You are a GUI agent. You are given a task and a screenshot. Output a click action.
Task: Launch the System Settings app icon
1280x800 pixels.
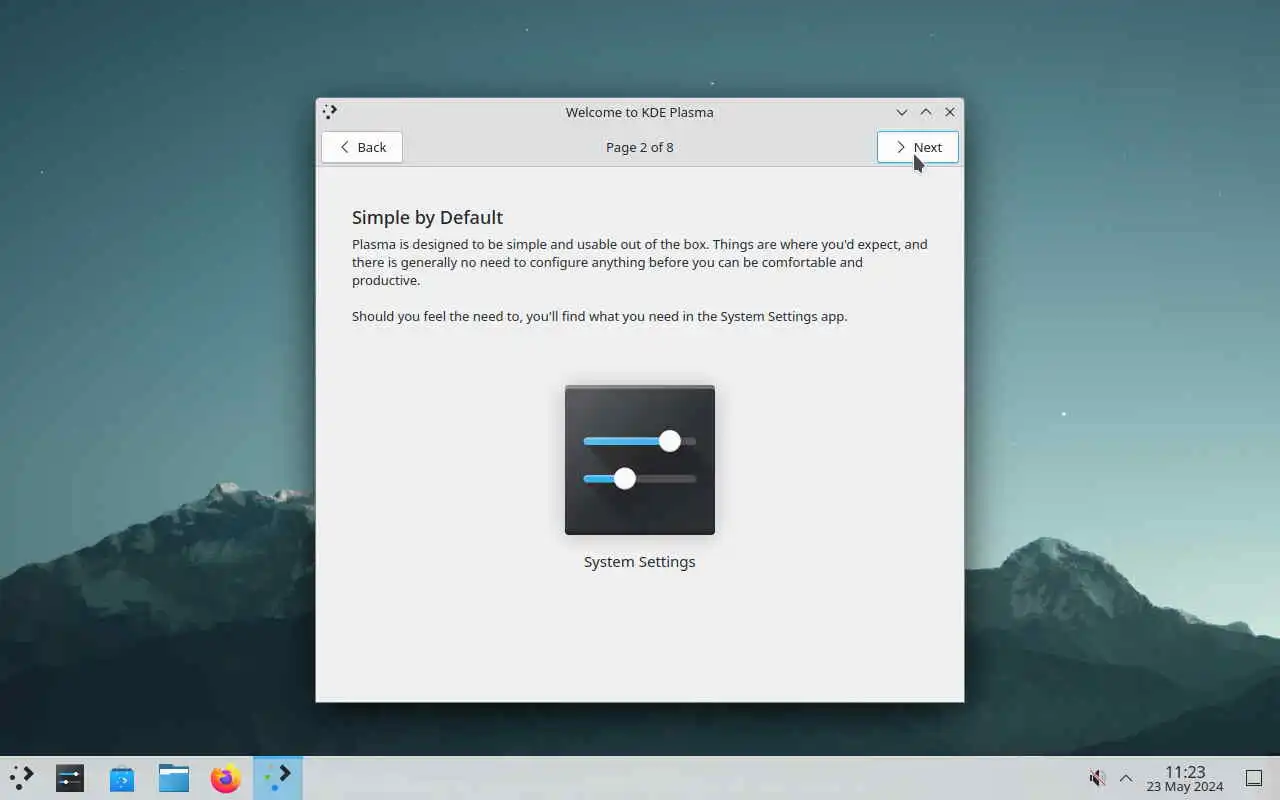(640, 460)
